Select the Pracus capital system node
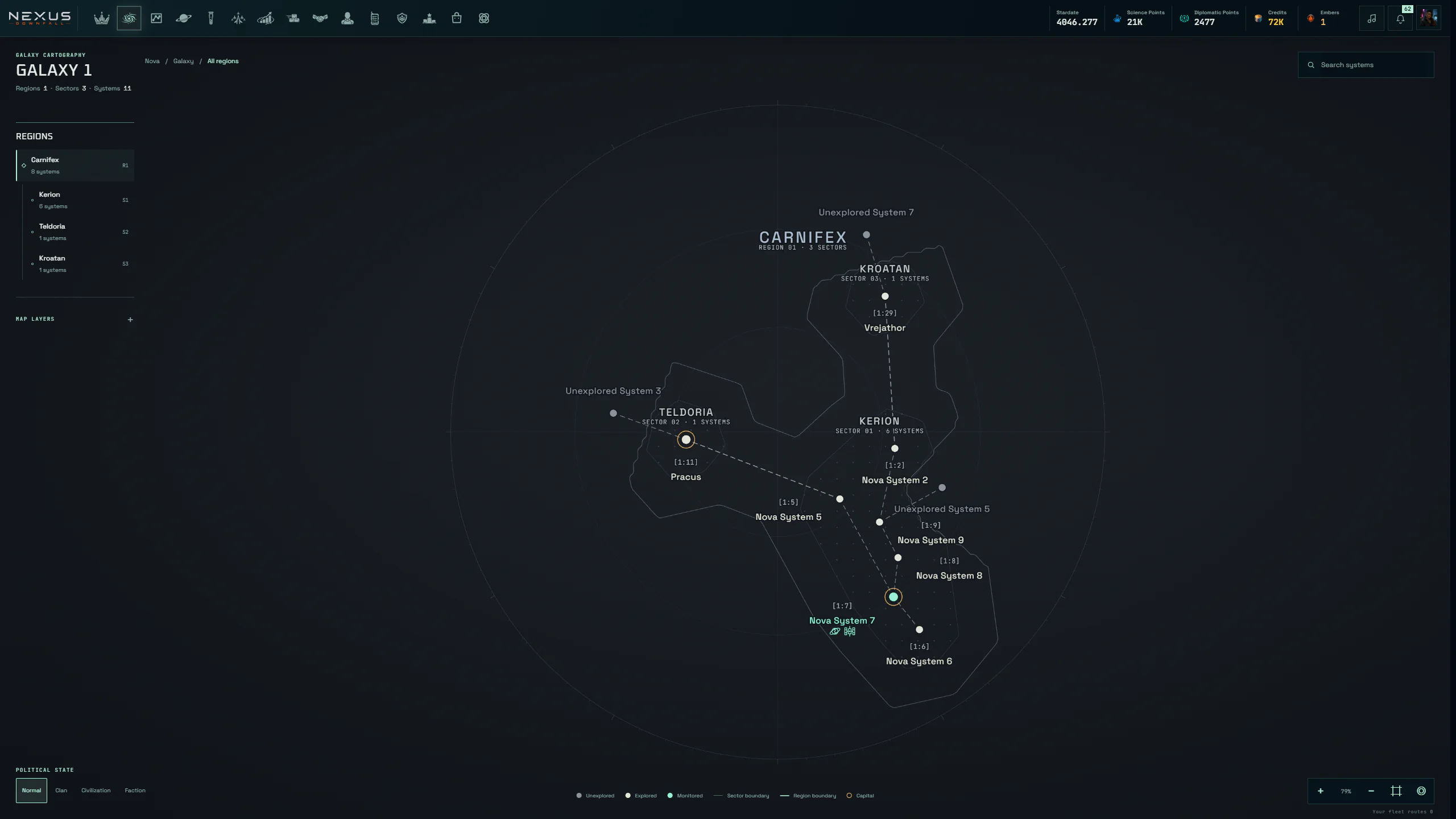Viewport: 1456px width, 819px height. pyautogui.click(x=686, y=440)
